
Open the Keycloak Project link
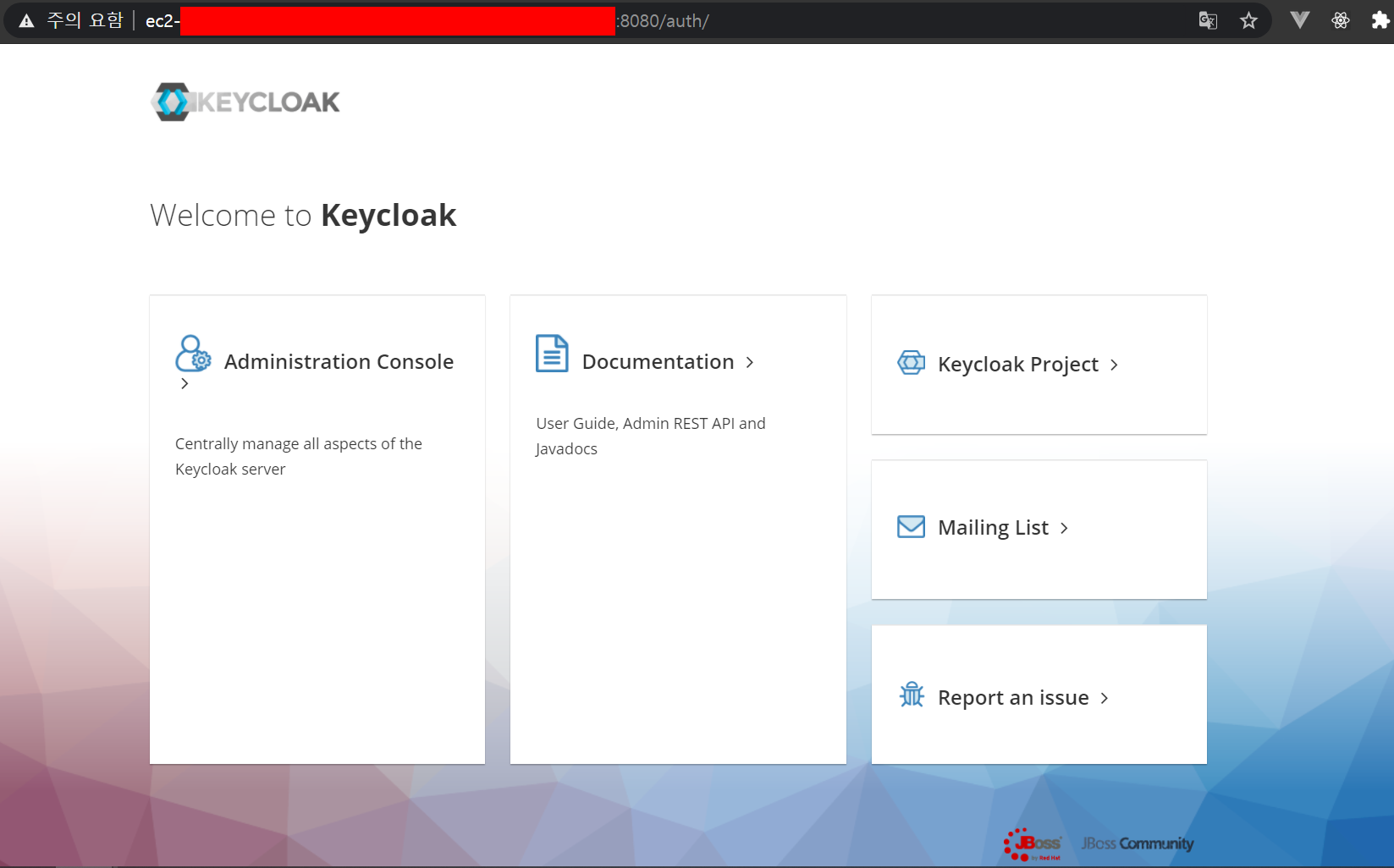click(1018, 365)
